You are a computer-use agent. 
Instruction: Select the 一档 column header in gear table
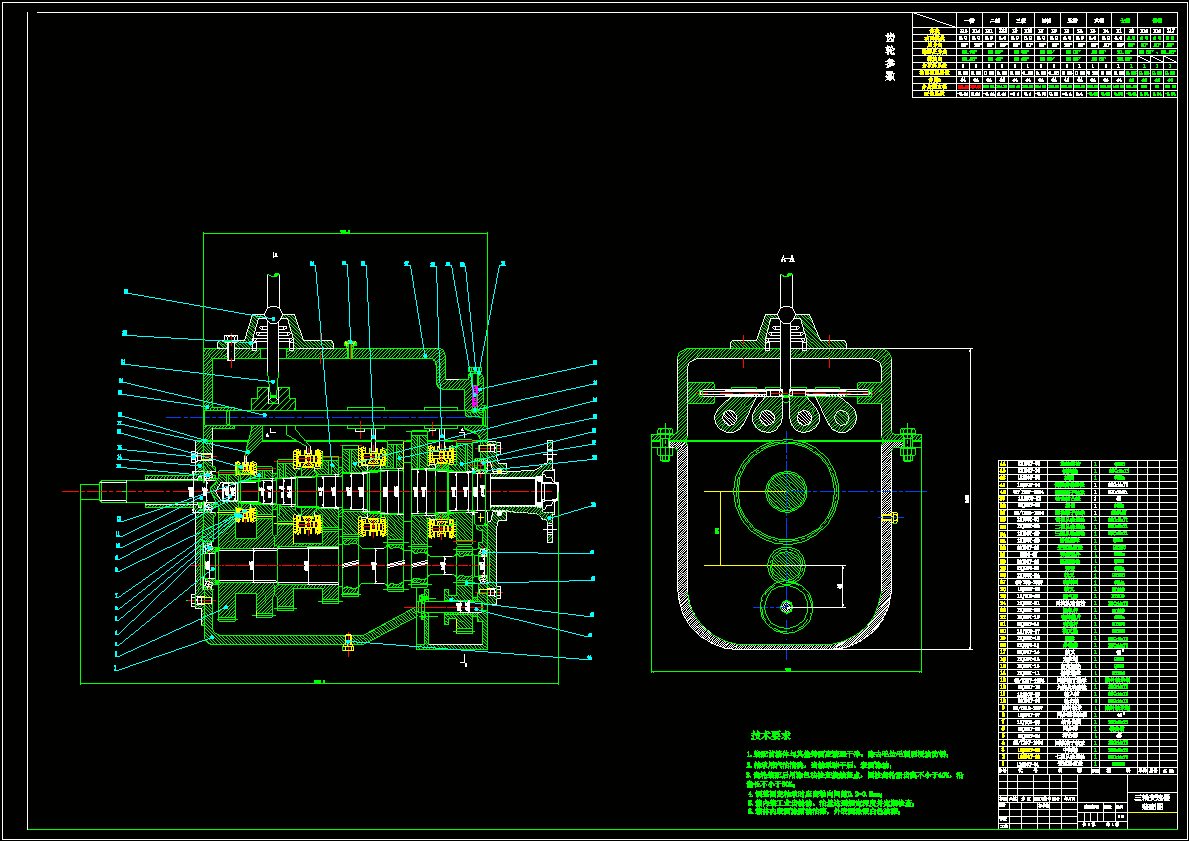(x=968, y=20)
